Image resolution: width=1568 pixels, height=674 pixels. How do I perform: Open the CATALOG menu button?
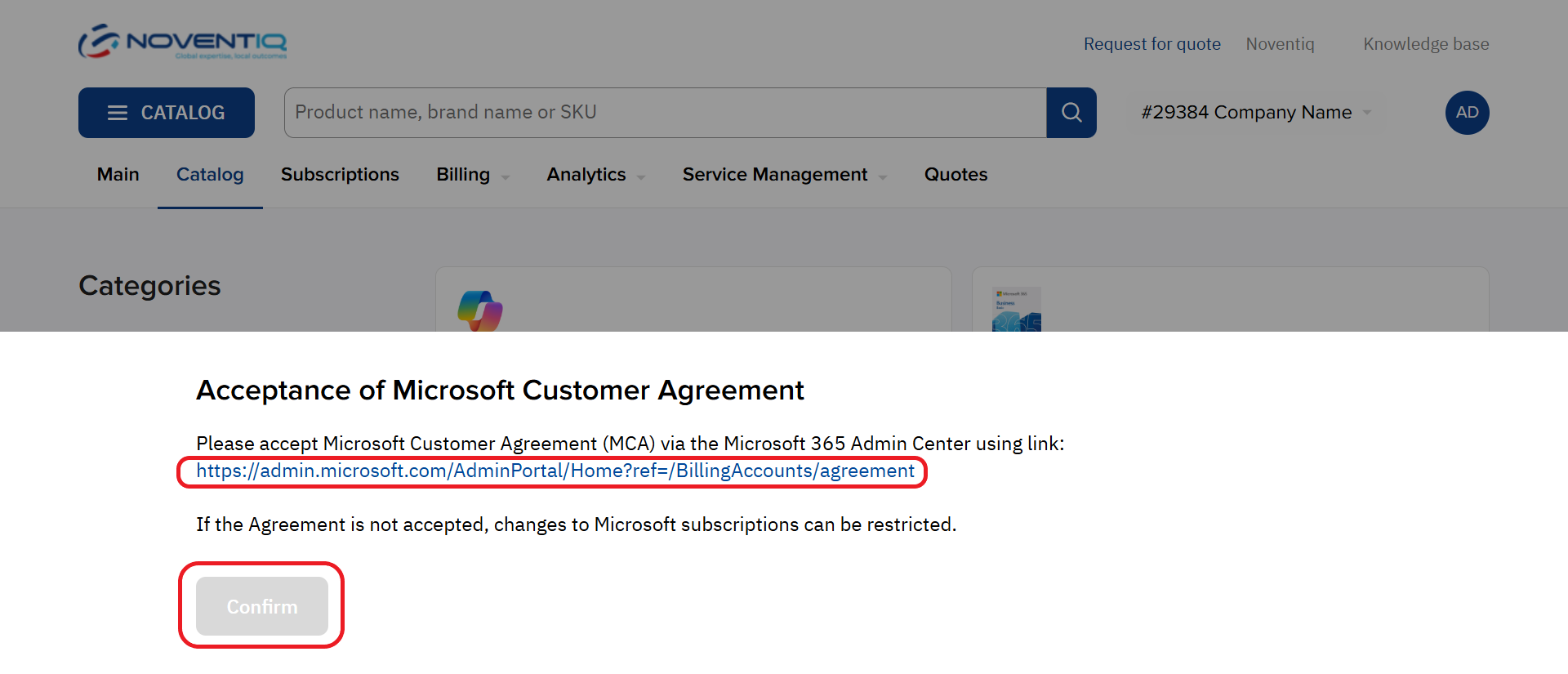[x=167, y=113]
